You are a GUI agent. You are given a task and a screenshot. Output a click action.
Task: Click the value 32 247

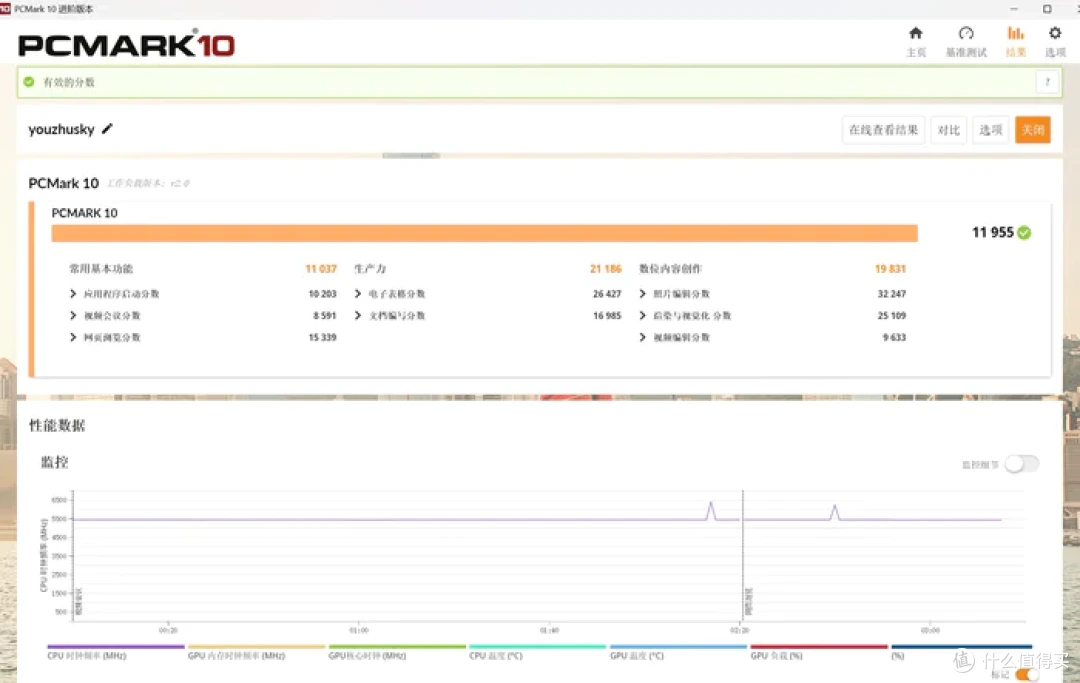[x=891, y=294]
